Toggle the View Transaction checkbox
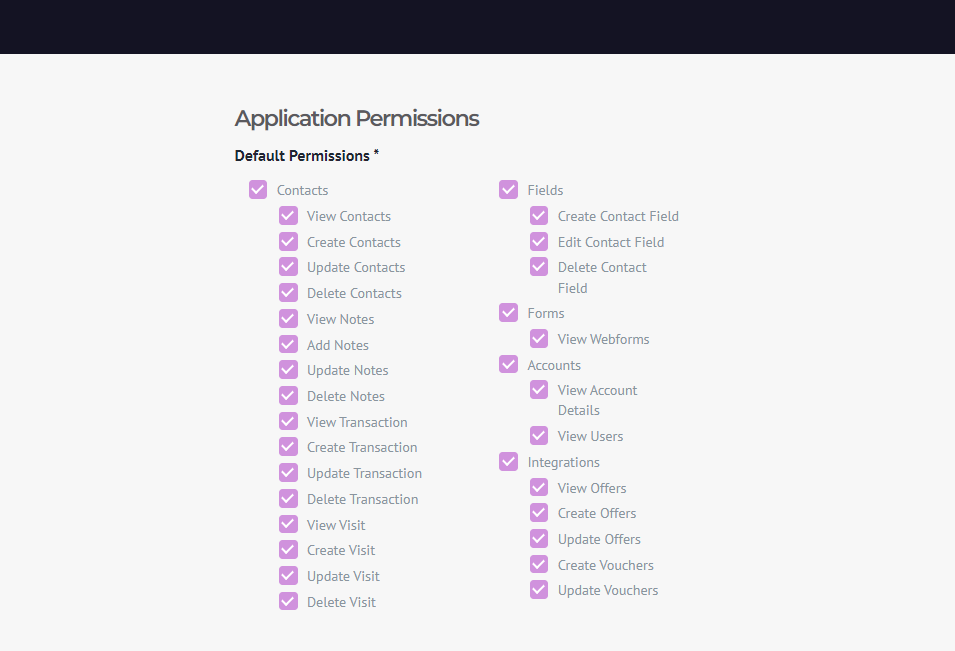This screenshot has height=651, width=955. (x=288, y=421)
